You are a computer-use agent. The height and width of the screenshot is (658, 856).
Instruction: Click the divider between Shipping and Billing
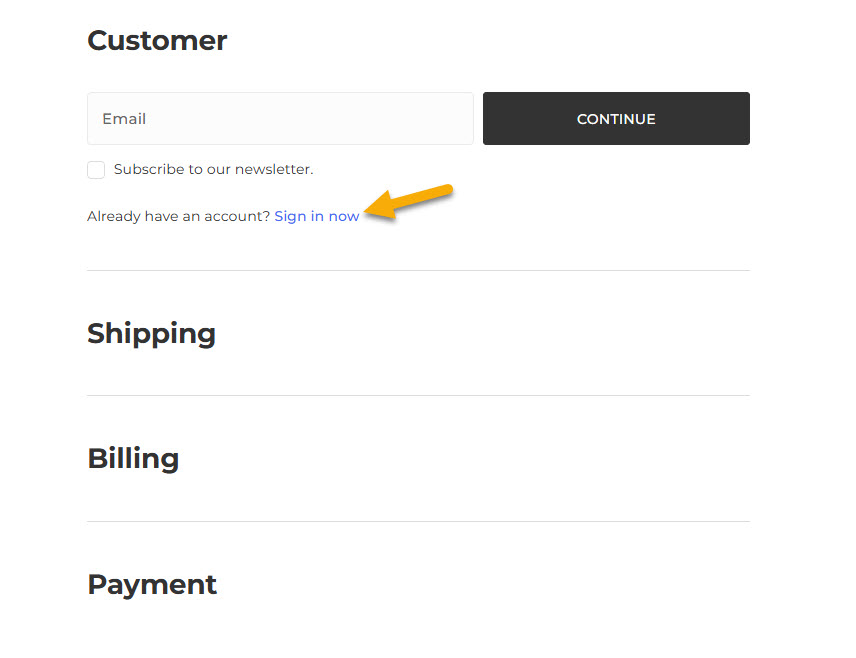coord(418,395)
